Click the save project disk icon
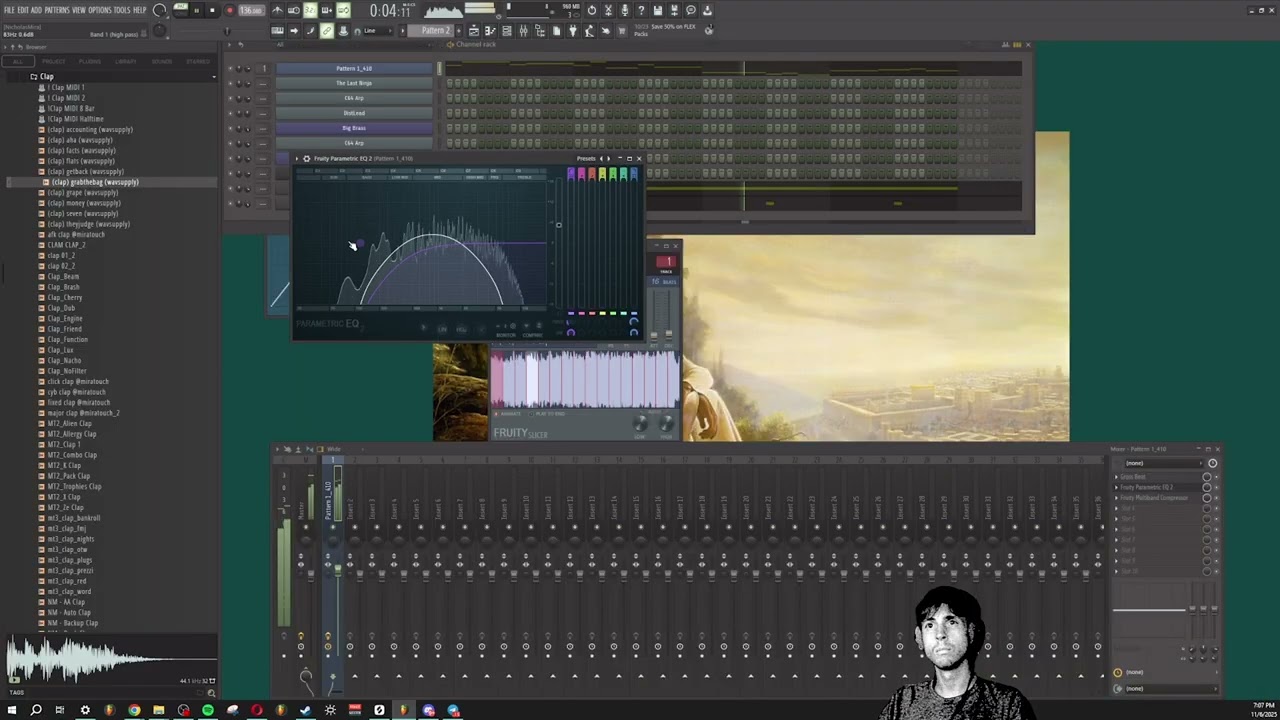1280x720 pixels. click(658, 10)
